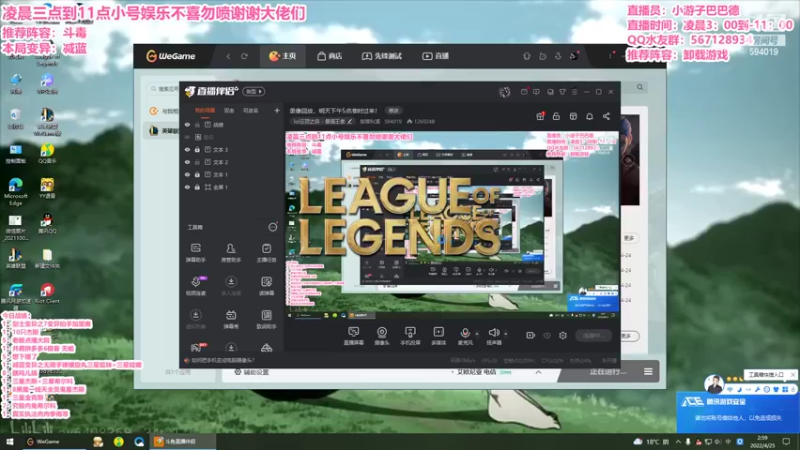Open the 房管助手 tool in toolbox

pyautogui.click(x=231, y=253)
